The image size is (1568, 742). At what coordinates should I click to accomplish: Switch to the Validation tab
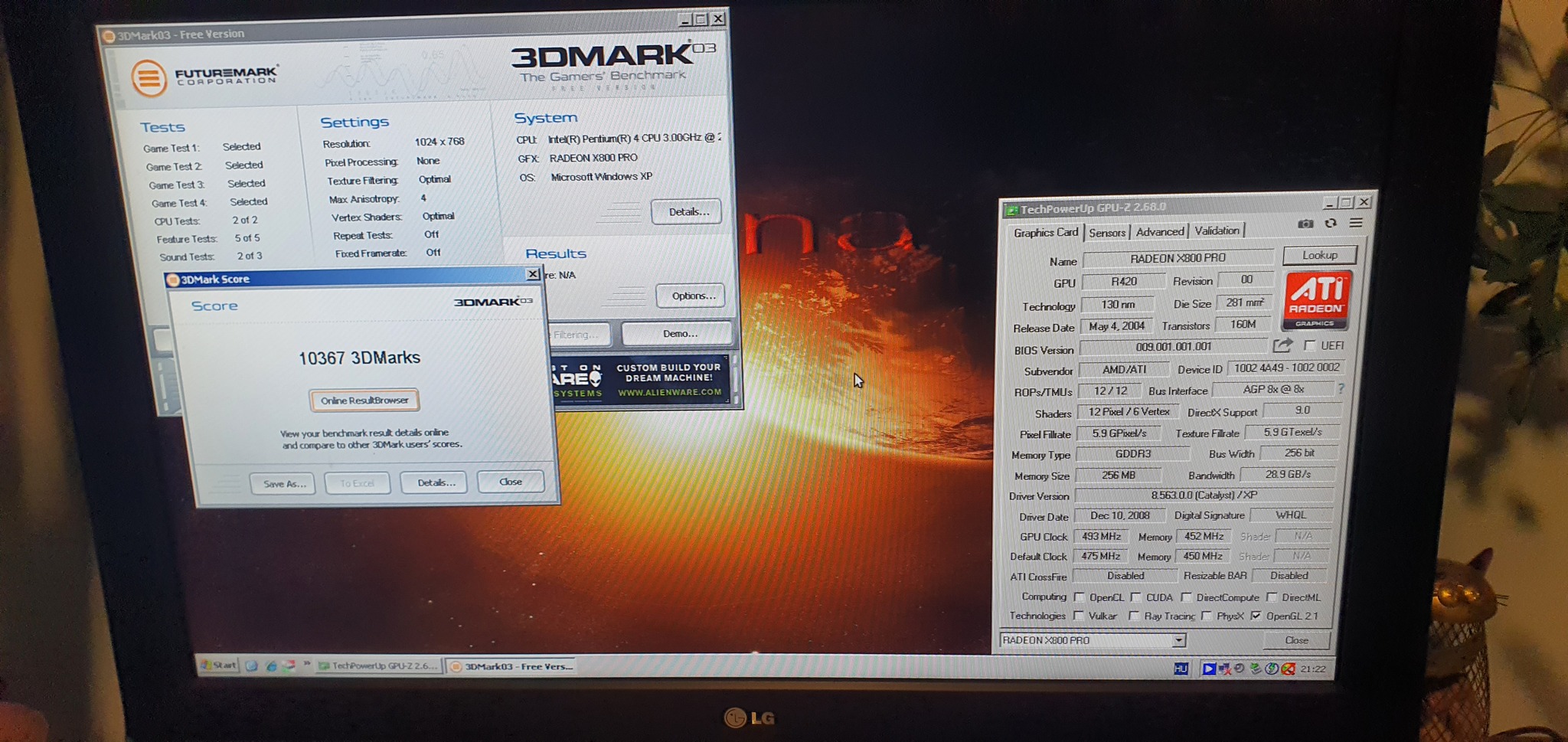(x=1217, y=231)
